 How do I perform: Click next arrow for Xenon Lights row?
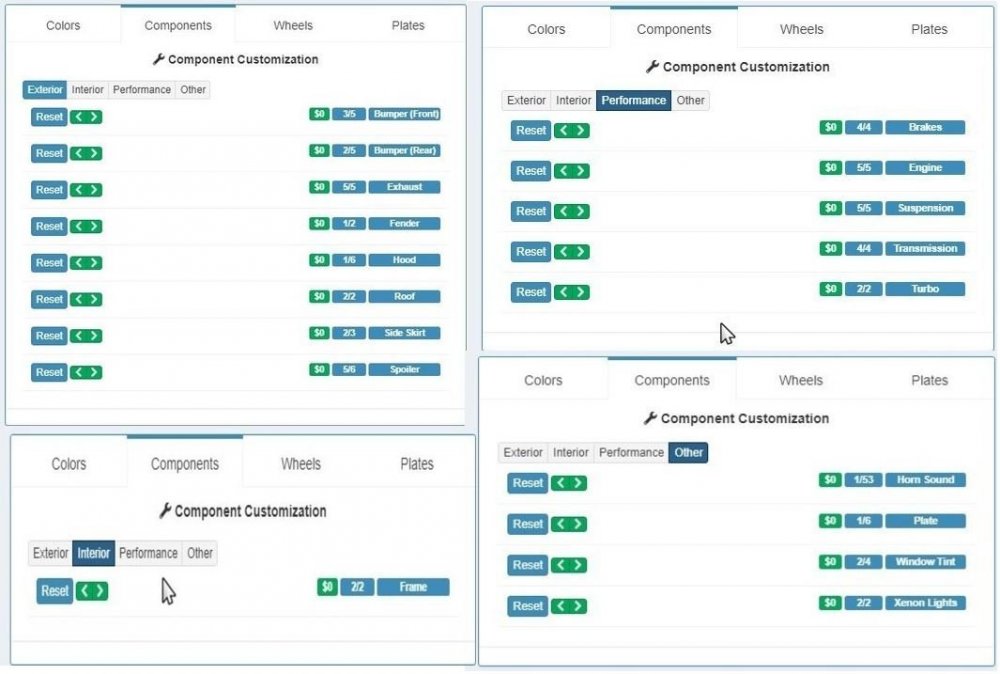578,606
